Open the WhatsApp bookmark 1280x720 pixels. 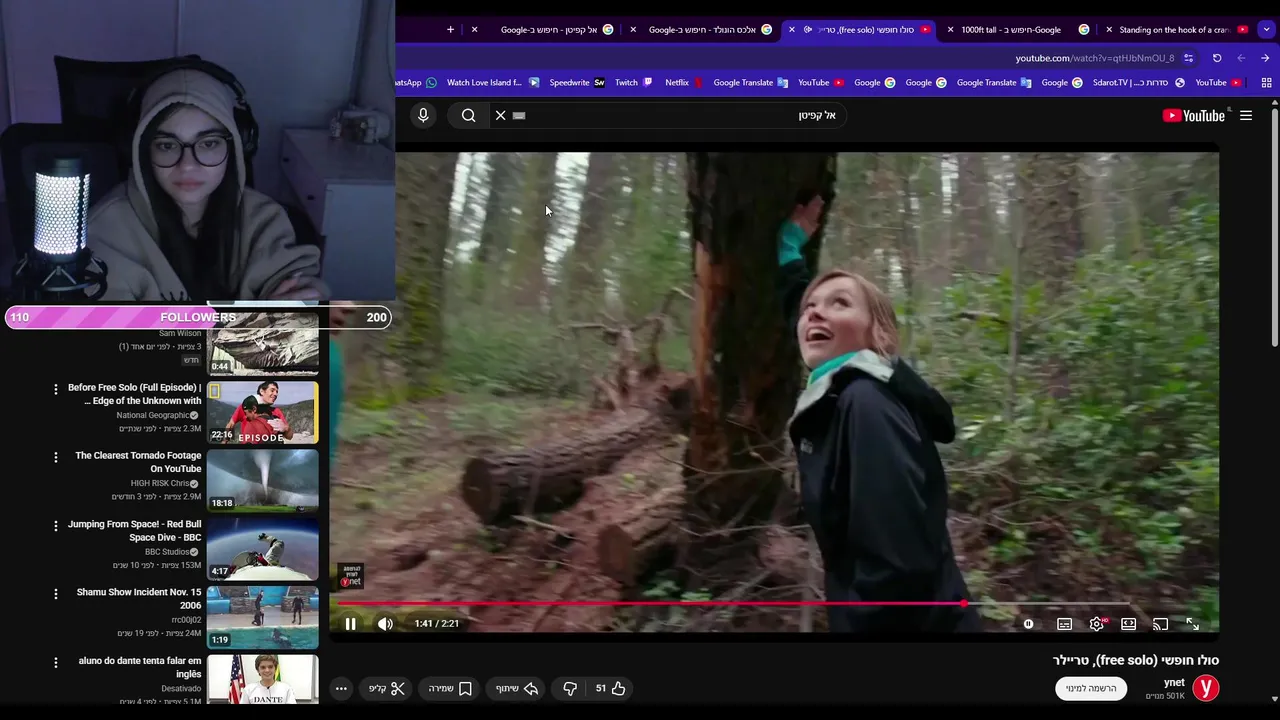(x=416, y=82)
